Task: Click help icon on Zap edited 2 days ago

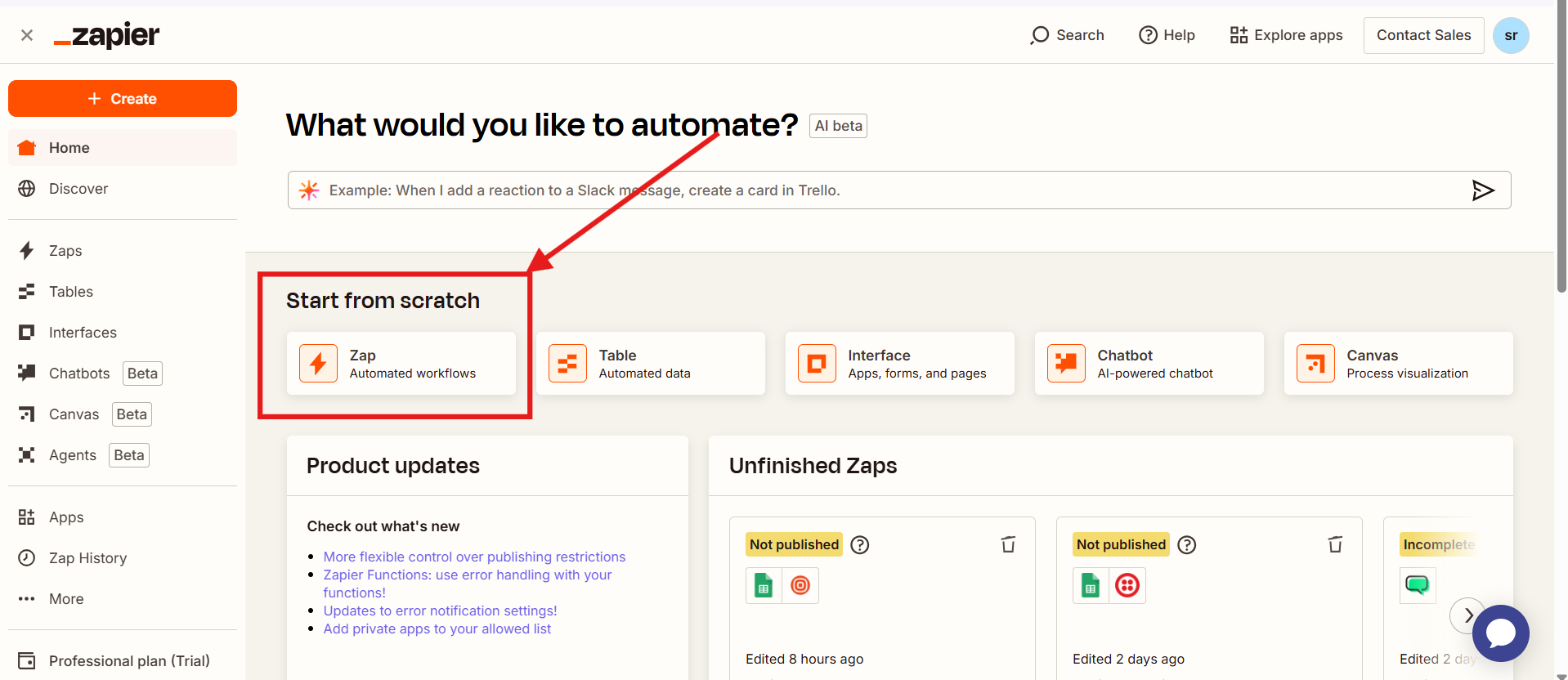Action: click(x=1187, y=545)
